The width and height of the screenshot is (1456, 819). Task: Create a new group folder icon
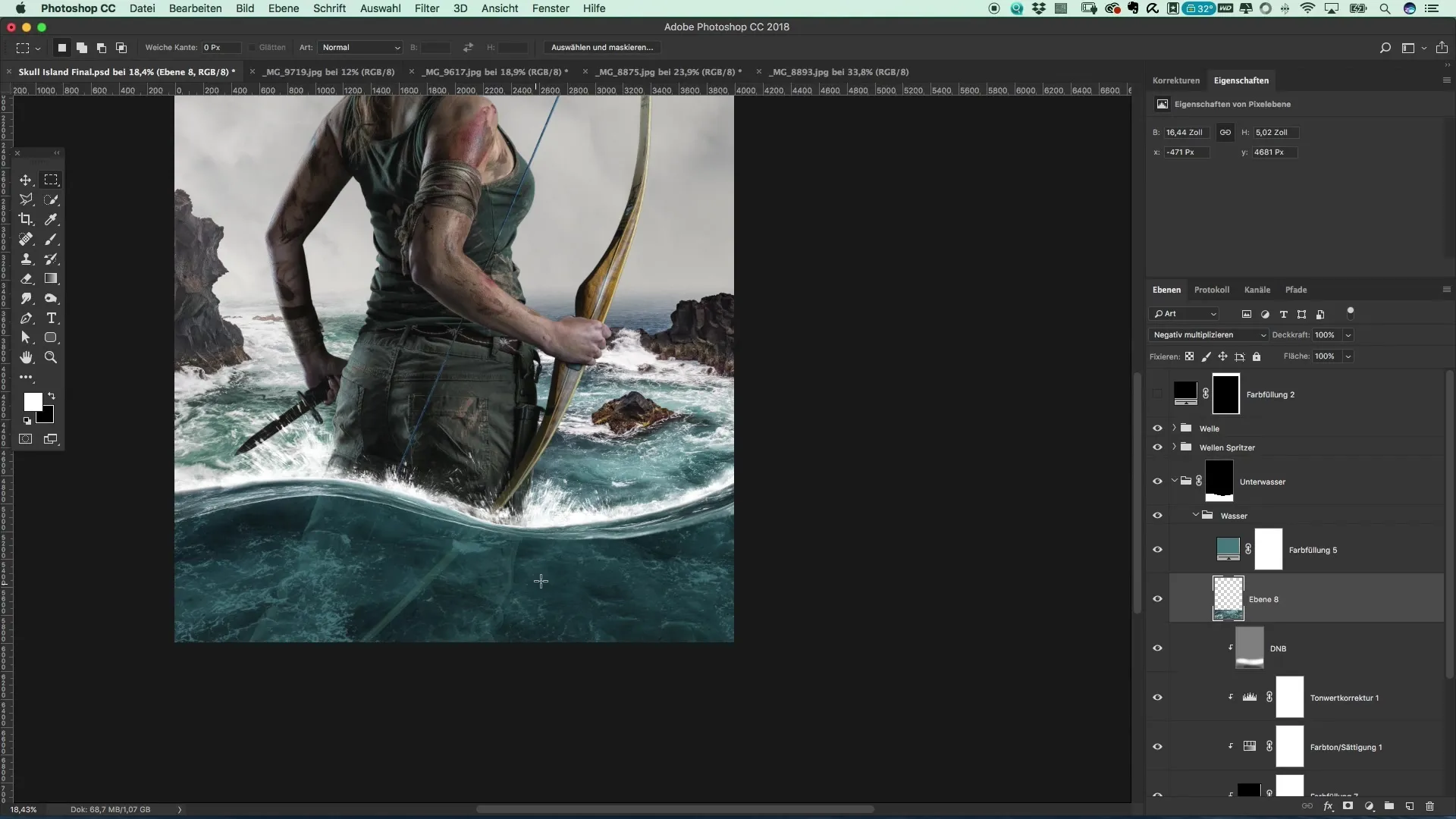[x=1389, y=806]
